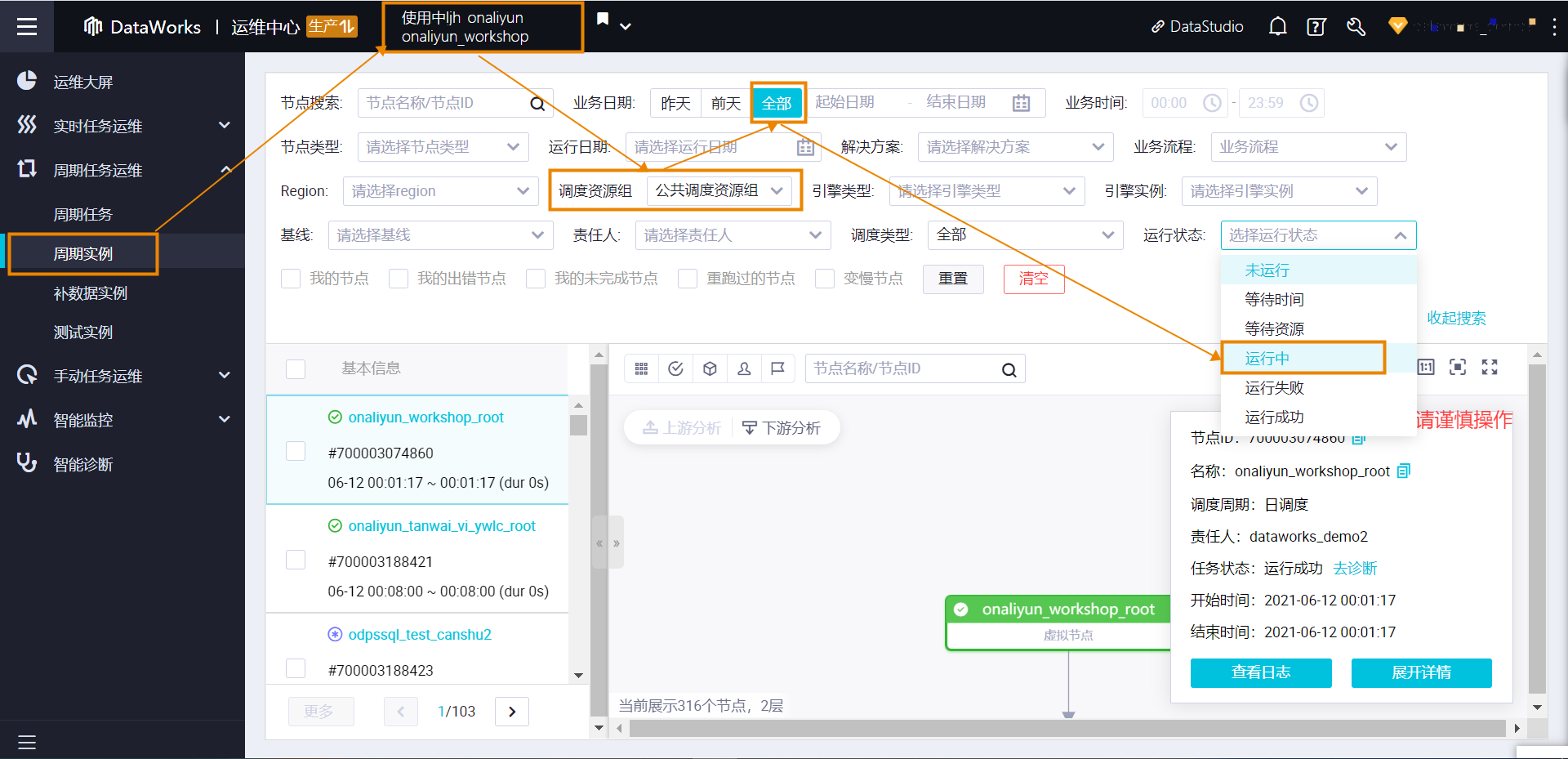
Task: Select 昨天 business date
Action: point(675,103)
